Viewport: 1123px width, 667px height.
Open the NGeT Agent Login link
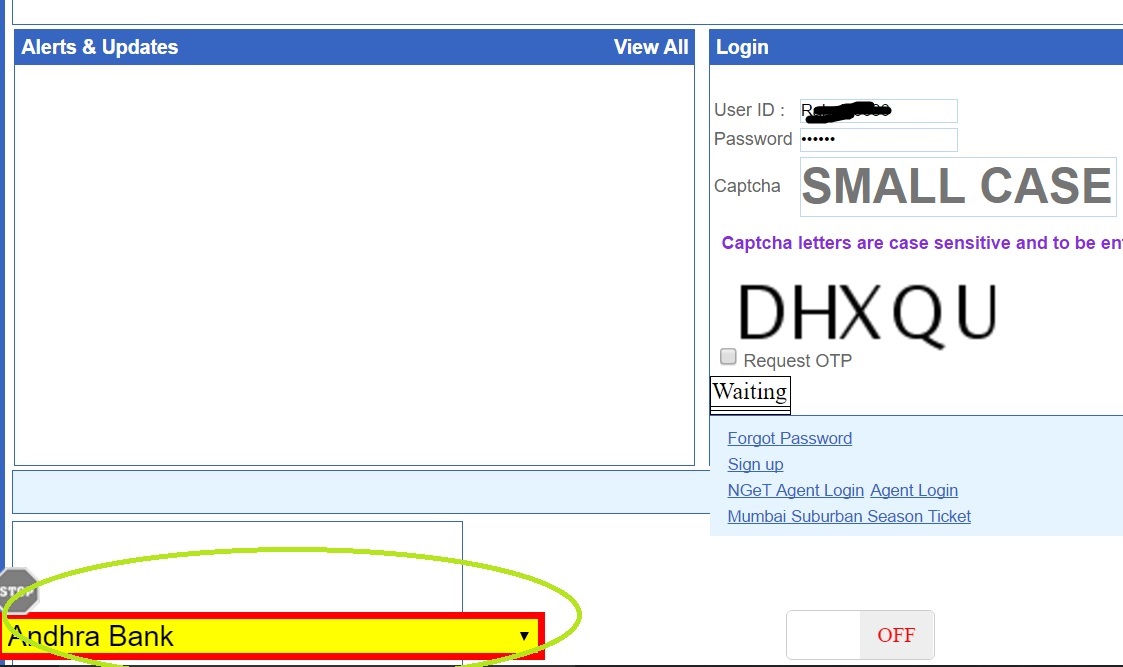[795, 490]
